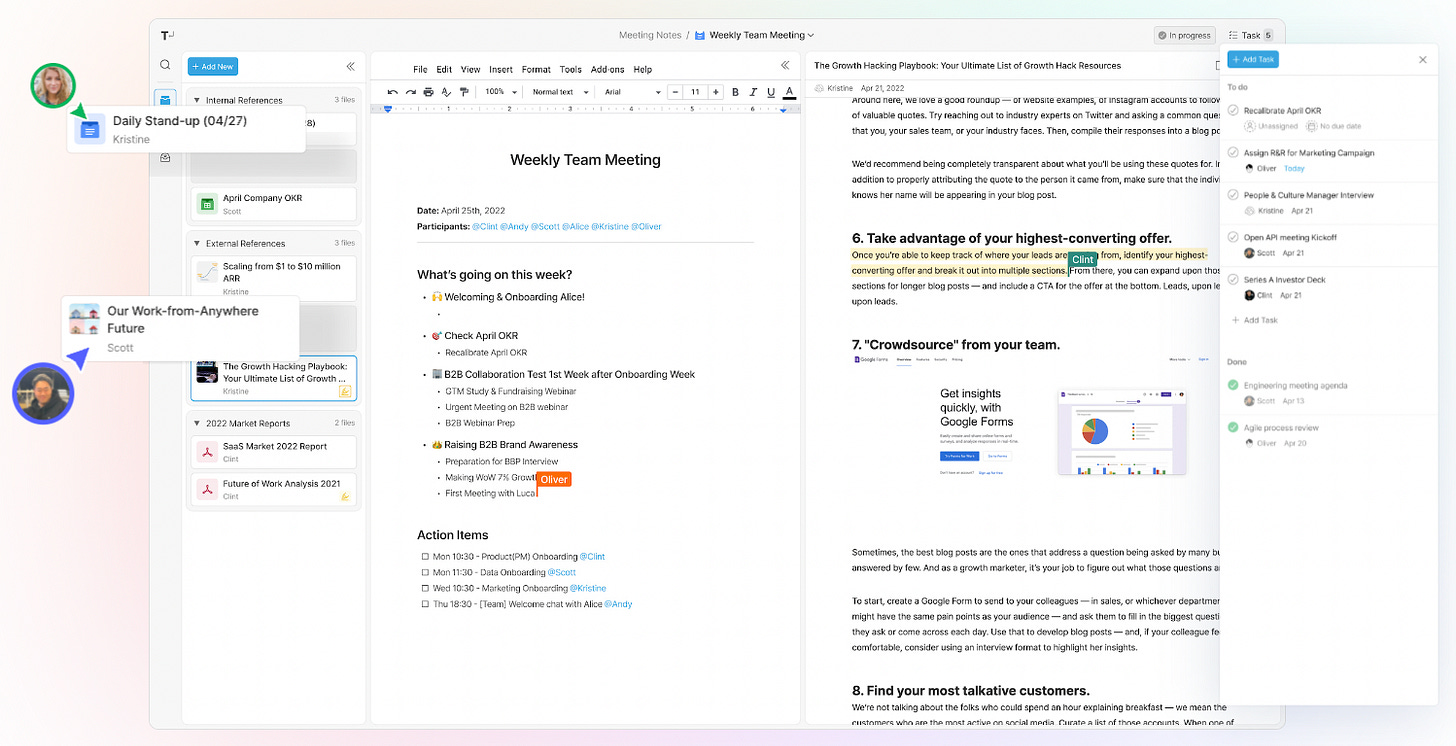The width and height of the screenshot is (1456, 746).
Task: Check off Open API meeting Kickoff task
Action: click(1233, 237)
